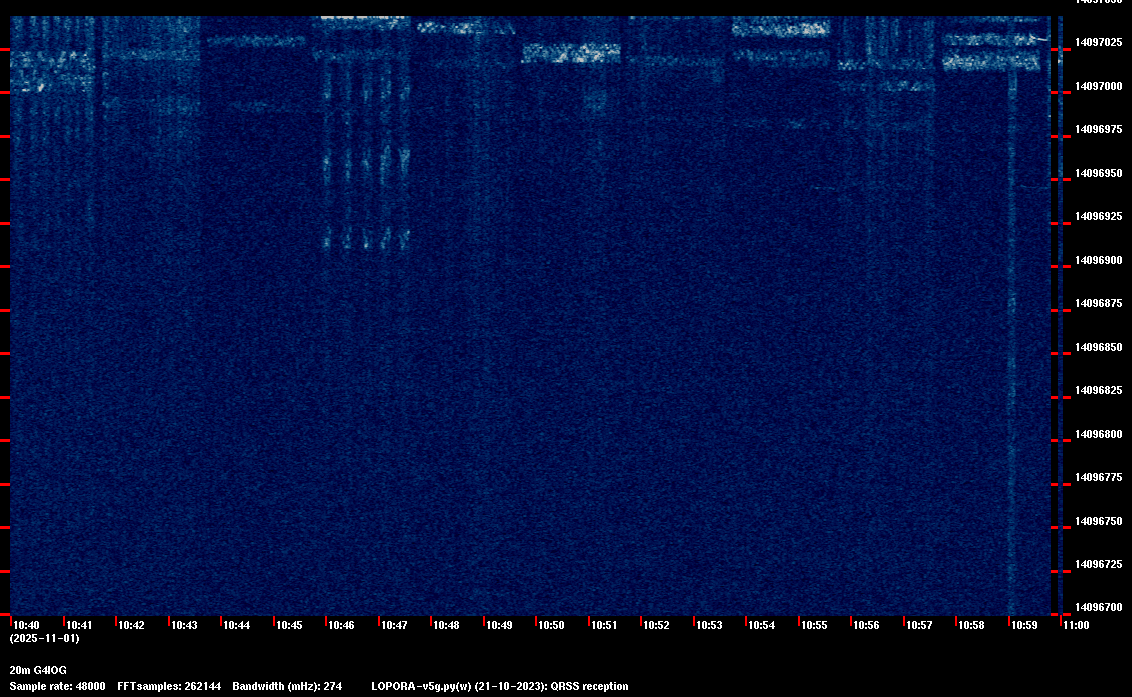Click the Bandwidth (mHz): 274 text
Image resolution: width=1132 pixels, height=697 pixels.
(287, 686)
